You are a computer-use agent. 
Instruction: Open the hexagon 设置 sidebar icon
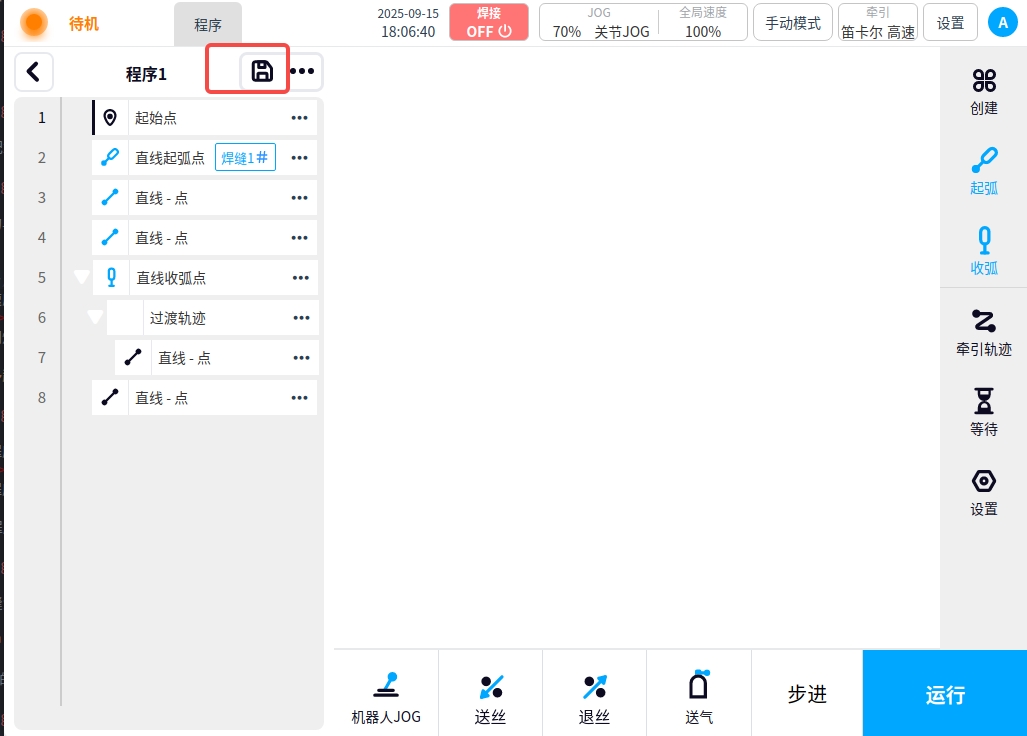coord(984,492)
